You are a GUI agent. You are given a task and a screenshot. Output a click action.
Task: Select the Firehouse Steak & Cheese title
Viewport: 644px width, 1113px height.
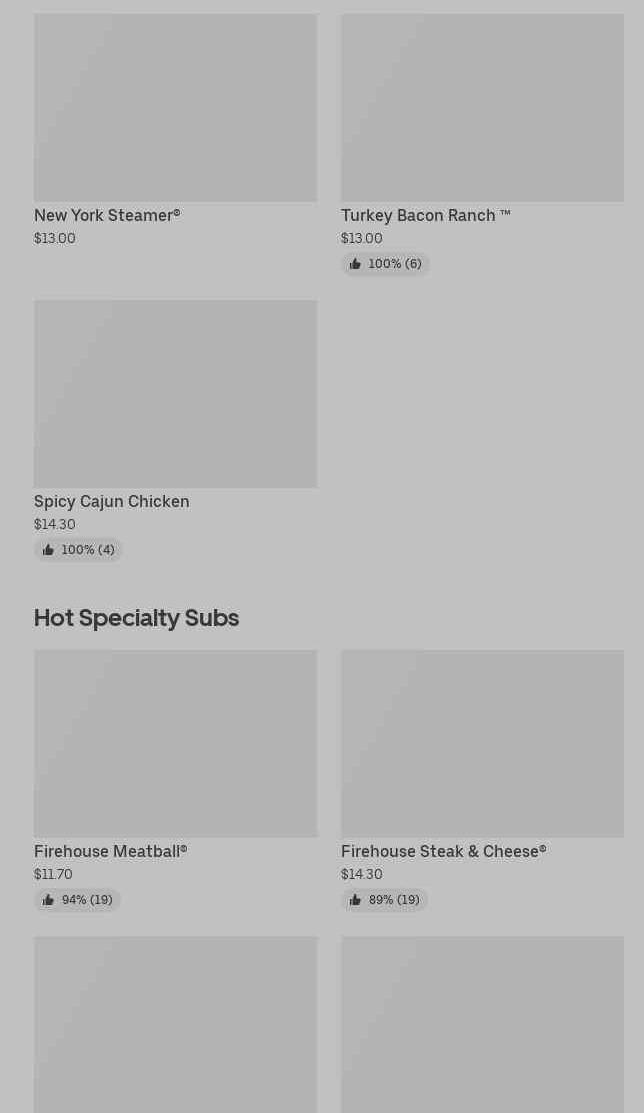point(443,851)
